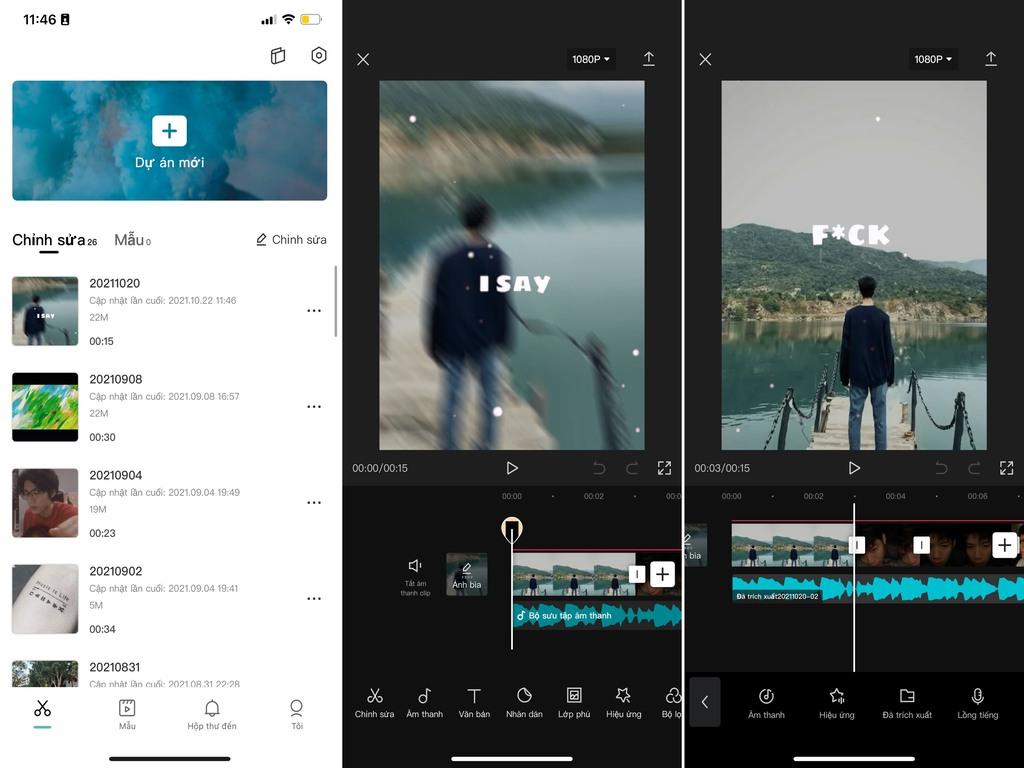Open the 1080P resolution dropdown
This screenshot has height=768, width=1024.
point(590,58)
